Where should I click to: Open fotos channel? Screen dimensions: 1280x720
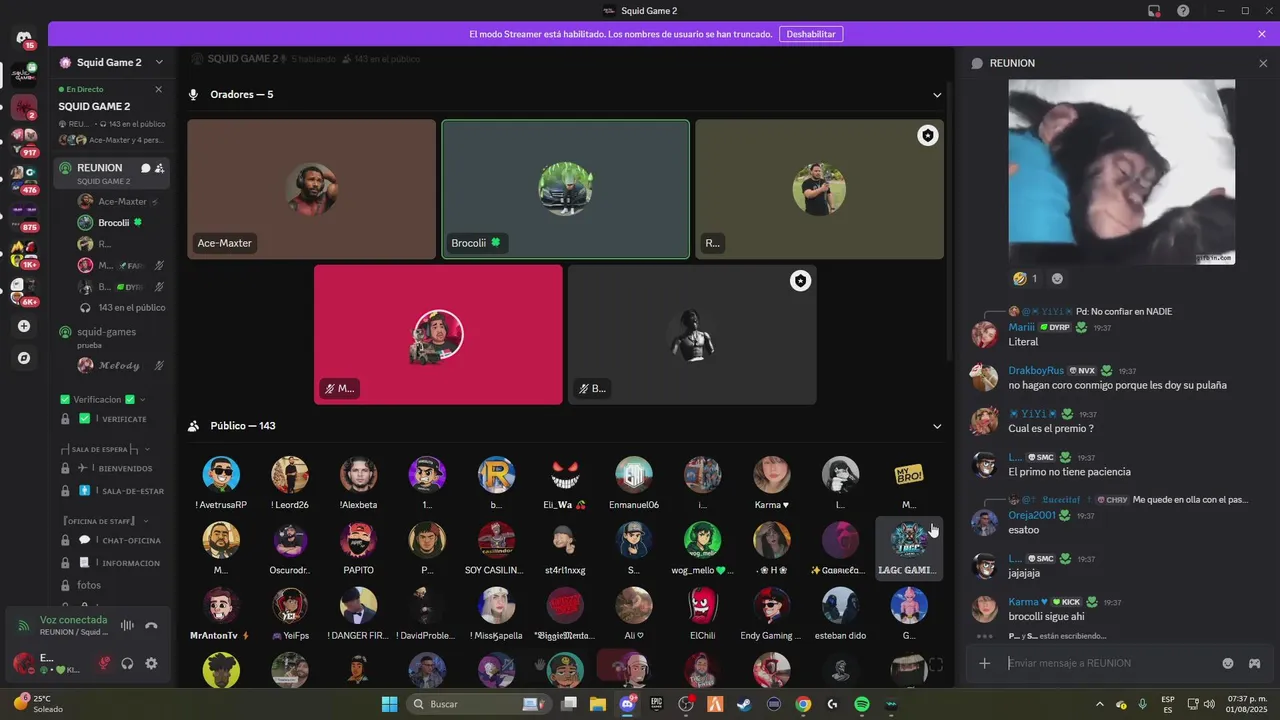pyautogui.click(x=111, y=585)
